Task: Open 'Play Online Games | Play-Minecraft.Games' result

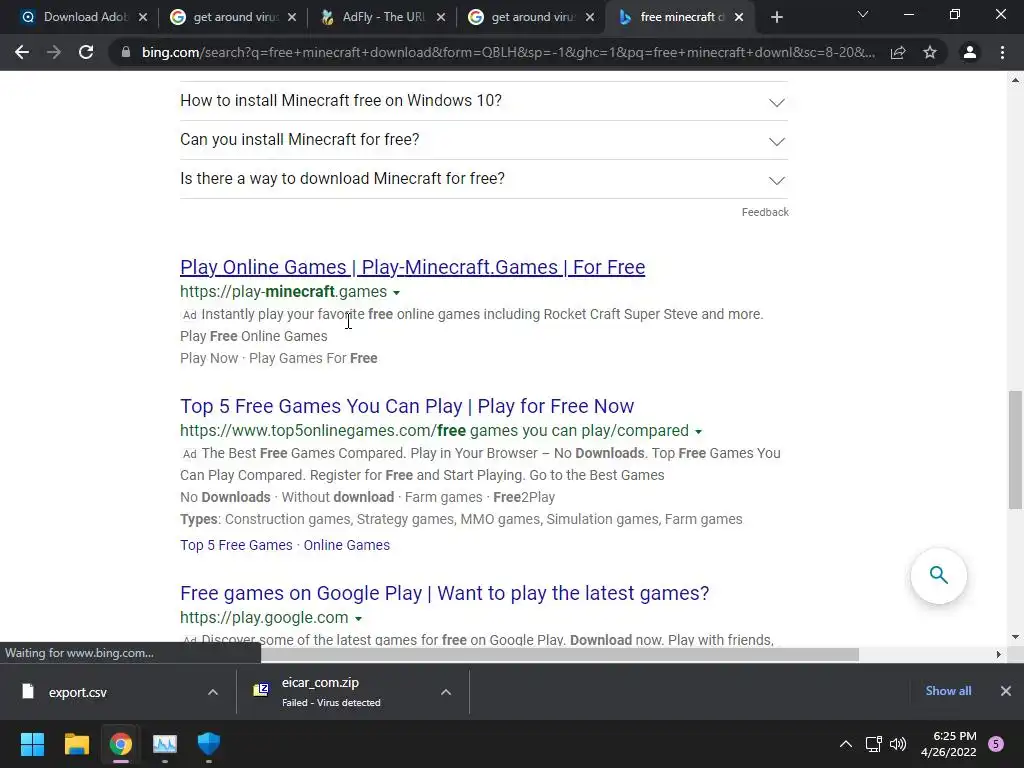Action: 412,267
